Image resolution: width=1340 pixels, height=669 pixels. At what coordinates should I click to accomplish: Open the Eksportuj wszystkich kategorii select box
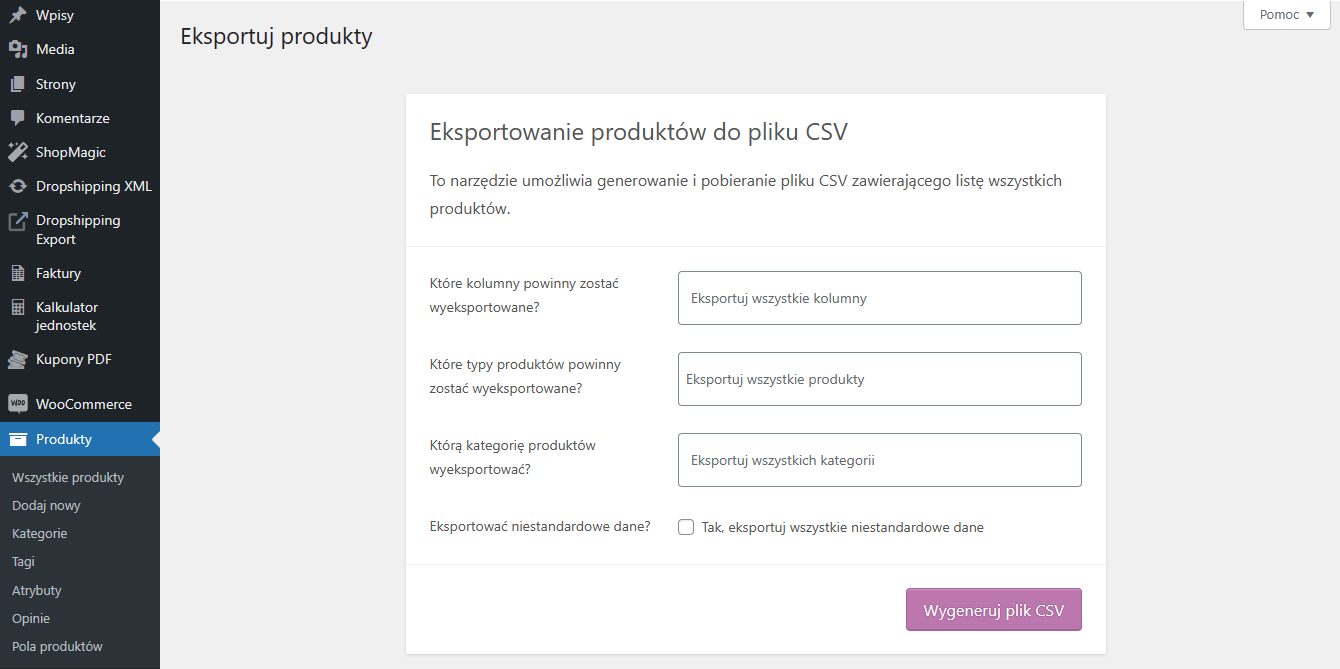[x=880, y=460]
